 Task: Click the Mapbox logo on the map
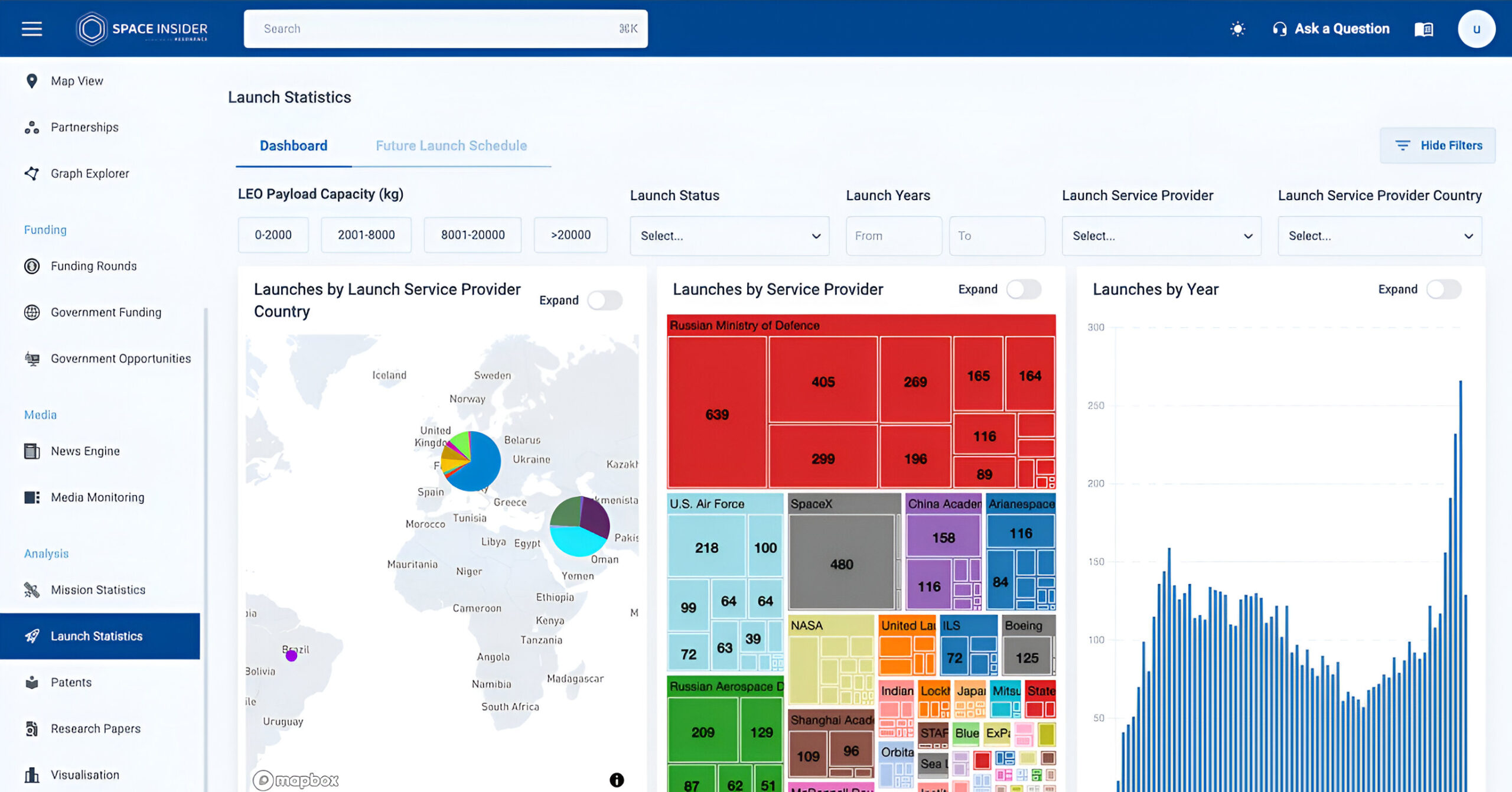296,780
